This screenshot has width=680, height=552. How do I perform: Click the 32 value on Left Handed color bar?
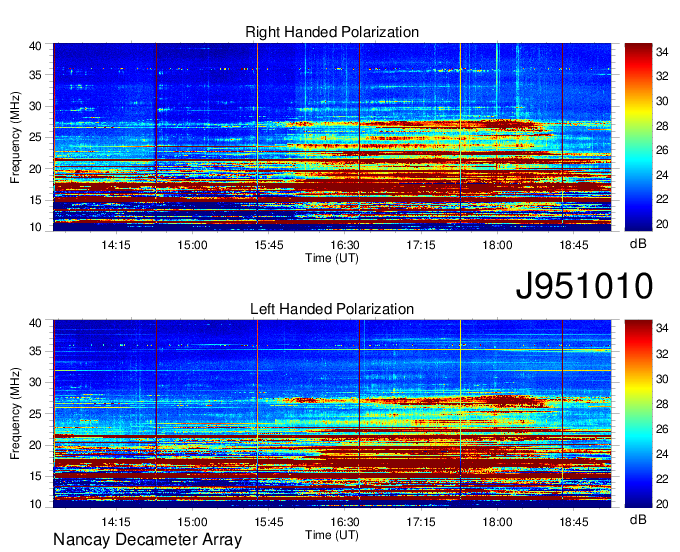662,354
